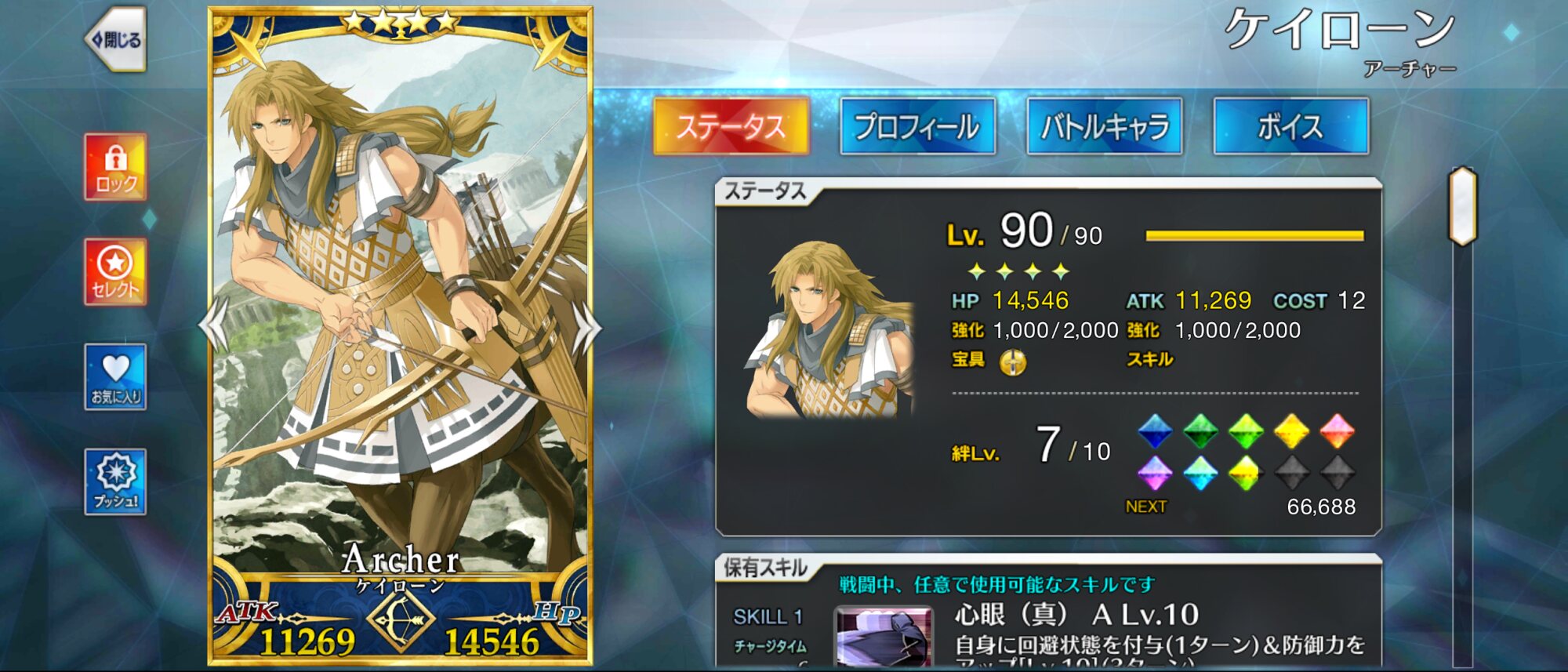Switch to the バトルキャラ tab
The image size is (1568, 672).
(x=1104, y=125)
